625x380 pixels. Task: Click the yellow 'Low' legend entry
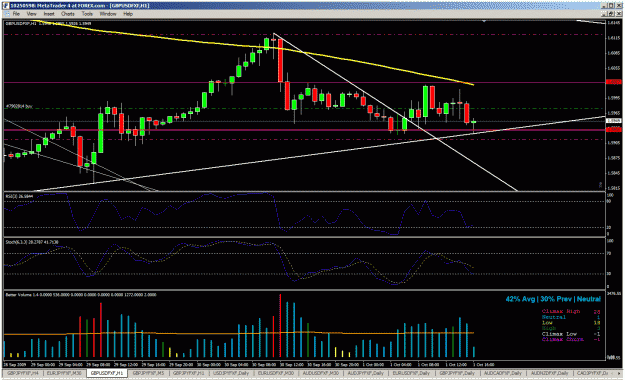(547, 323)
